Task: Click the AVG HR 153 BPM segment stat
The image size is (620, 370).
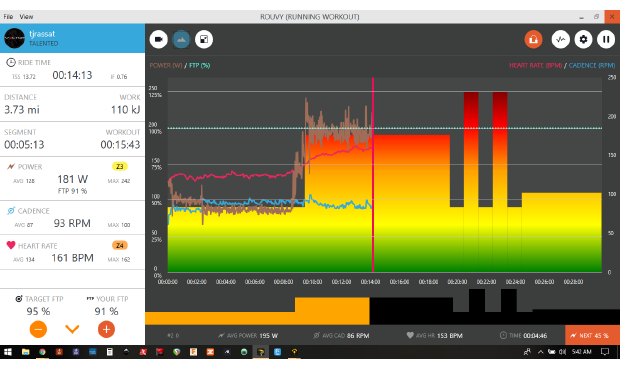Action: pos(435,336)
